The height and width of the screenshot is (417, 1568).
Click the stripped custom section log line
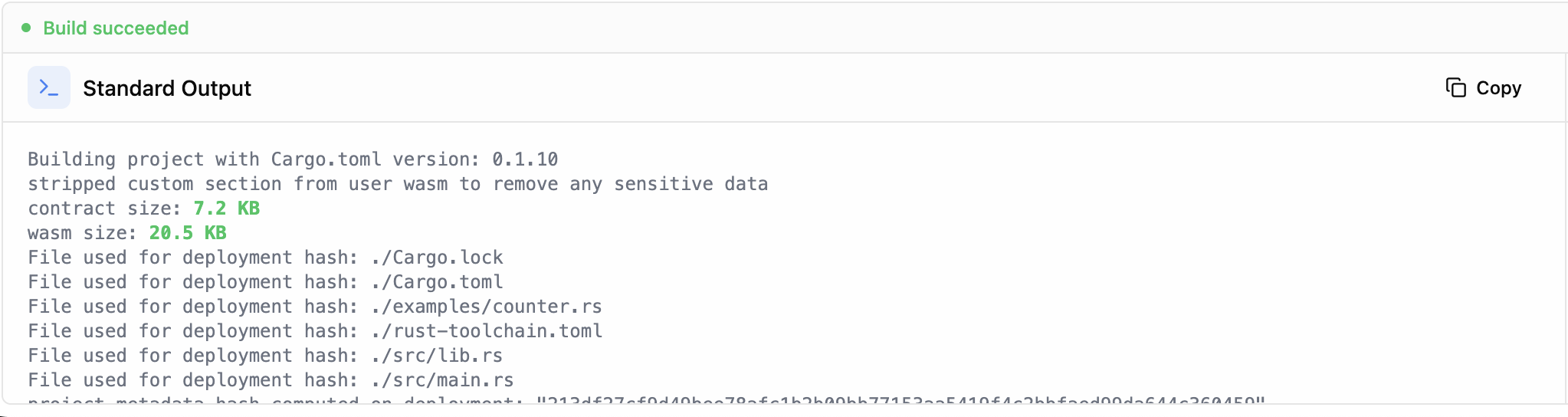pos(398,184)
